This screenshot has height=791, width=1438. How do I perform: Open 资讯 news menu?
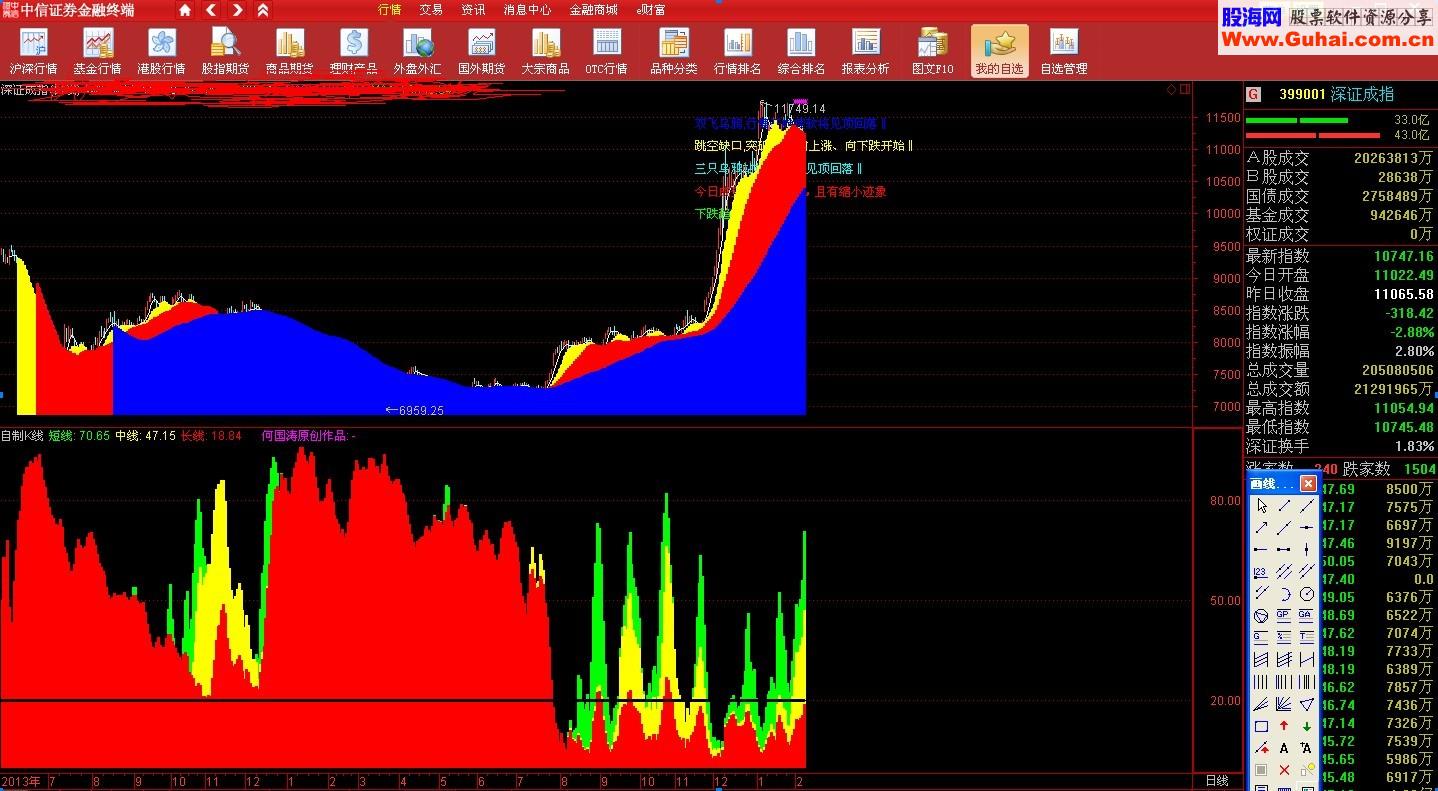pos(473,10)
